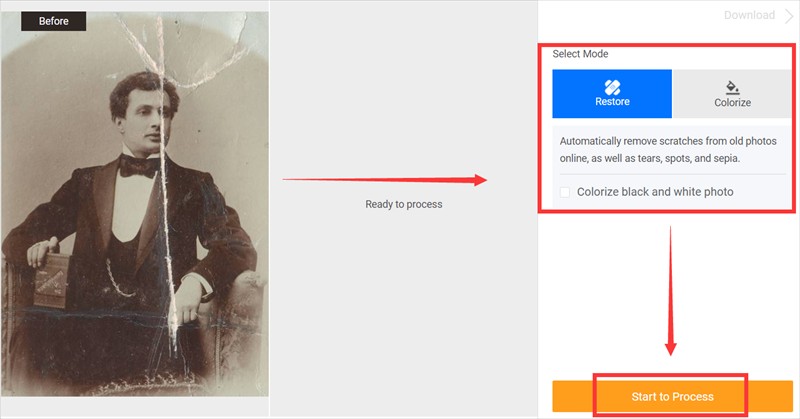Click the Select Mode heading
This screenshot has width=800, height=419.
point(580,54)
